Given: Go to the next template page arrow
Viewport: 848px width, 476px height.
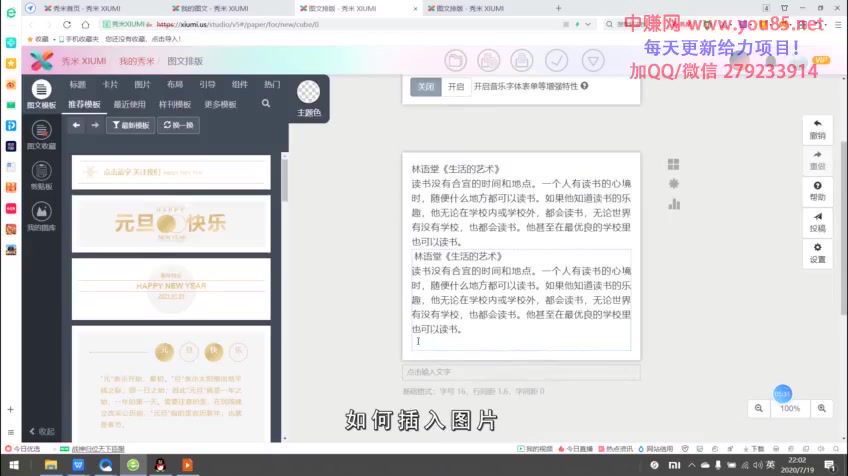Looking at the screenshot, I should (95, 125).
